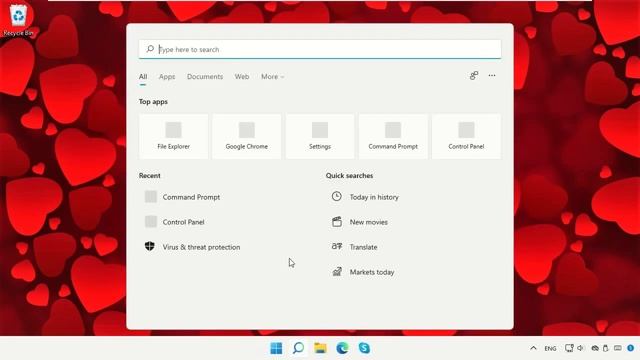640x360 pixels.
Task: Click the 'Type here to search' field
Action: coord(320,49)
